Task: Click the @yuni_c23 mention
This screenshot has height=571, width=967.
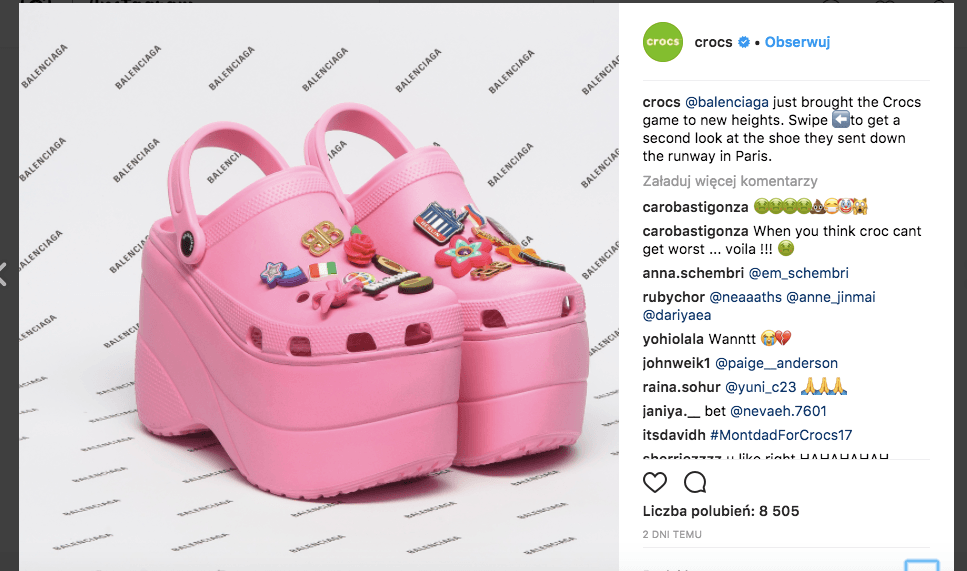Action: tap(760, 387)
